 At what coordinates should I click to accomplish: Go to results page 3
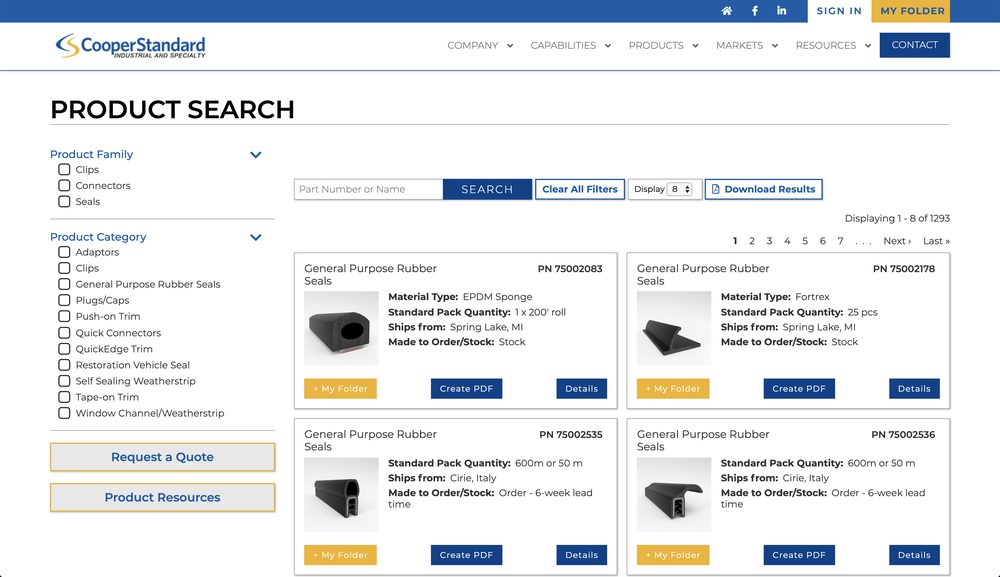click(x=769, y=241)
